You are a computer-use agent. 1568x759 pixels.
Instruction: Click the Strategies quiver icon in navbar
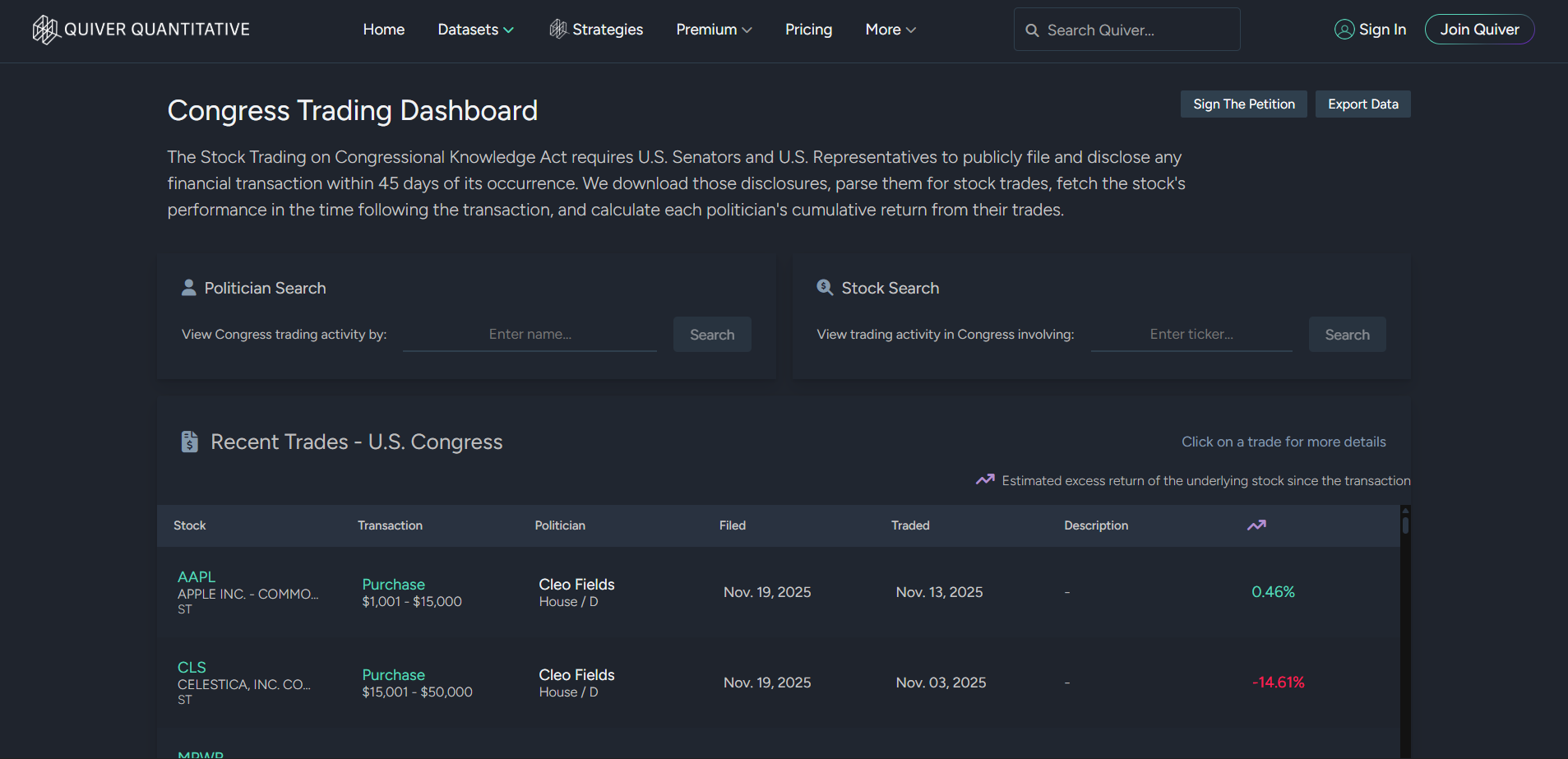[558, 30]
